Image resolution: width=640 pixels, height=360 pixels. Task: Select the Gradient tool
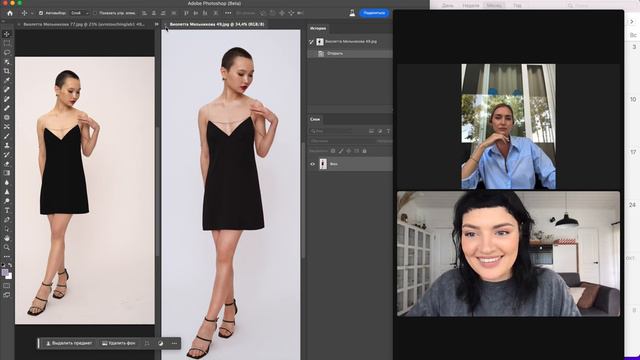click(7, 173)
